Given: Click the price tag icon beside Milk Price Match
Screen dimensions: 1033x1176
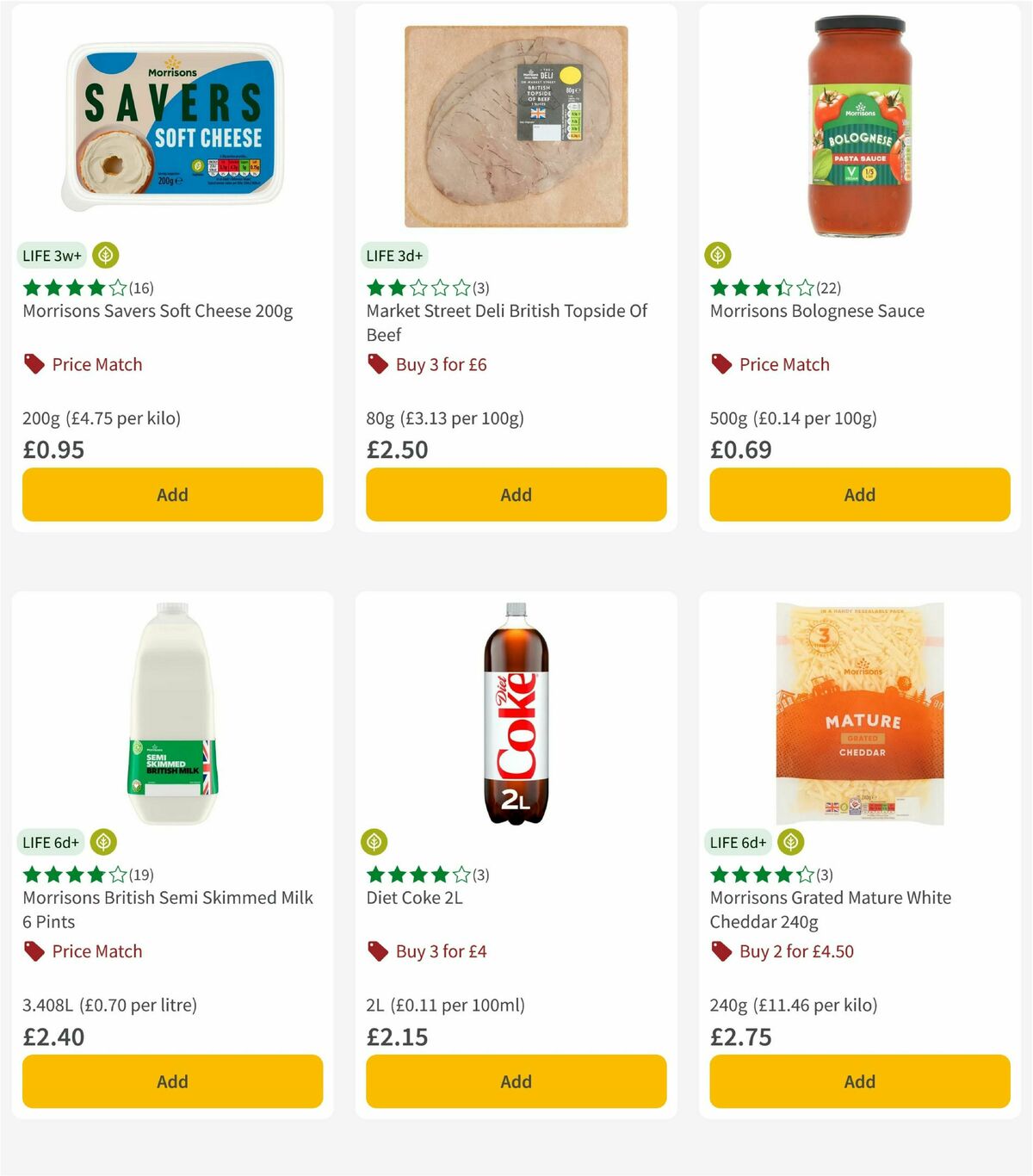Looking at the screenshot, I should [34, 951].
